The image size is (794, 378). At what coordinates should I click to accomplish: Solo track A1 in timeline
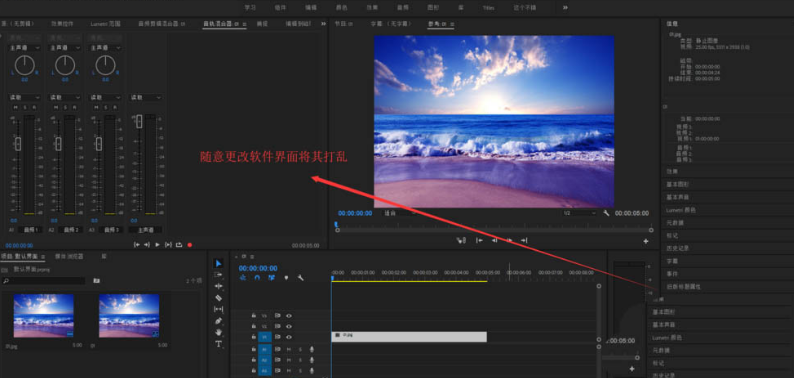coord(300,349)
